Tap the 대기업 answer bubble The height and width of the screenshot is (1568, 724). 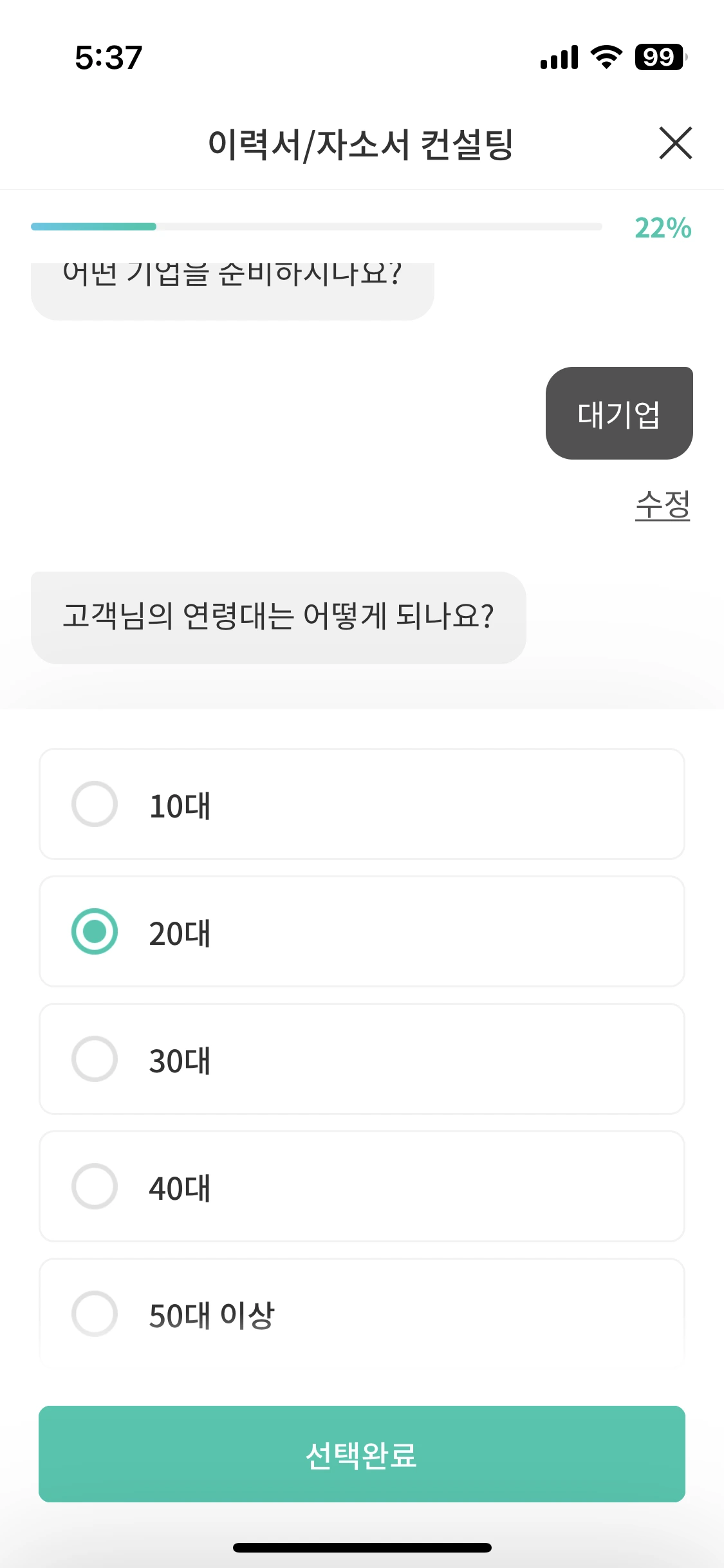pyautogui.click(x=619, y=414)
